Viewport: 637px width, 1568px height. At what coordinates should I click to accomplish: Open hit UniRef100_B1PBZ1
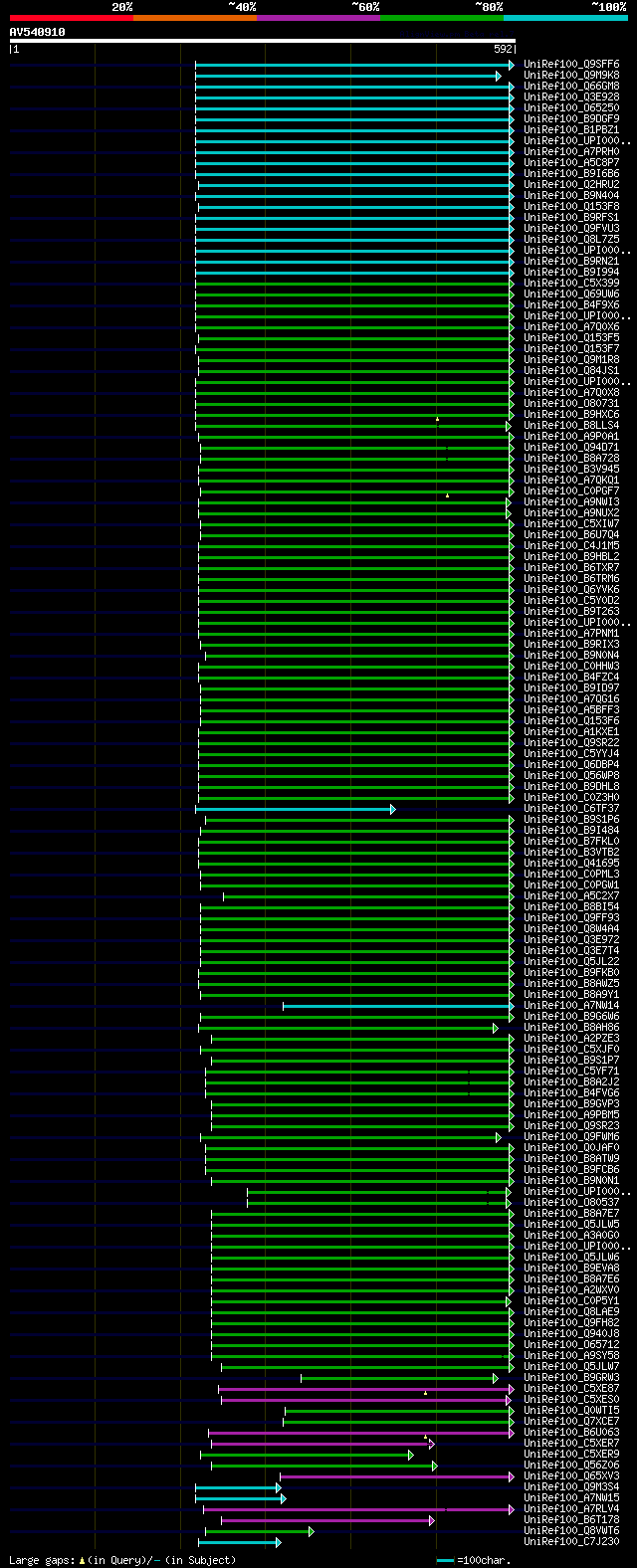tap(570, 130)
